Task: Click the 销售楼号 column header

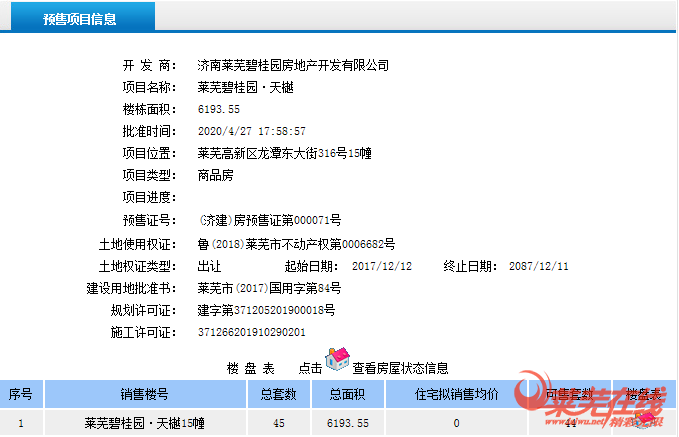Action: [145, 394]
